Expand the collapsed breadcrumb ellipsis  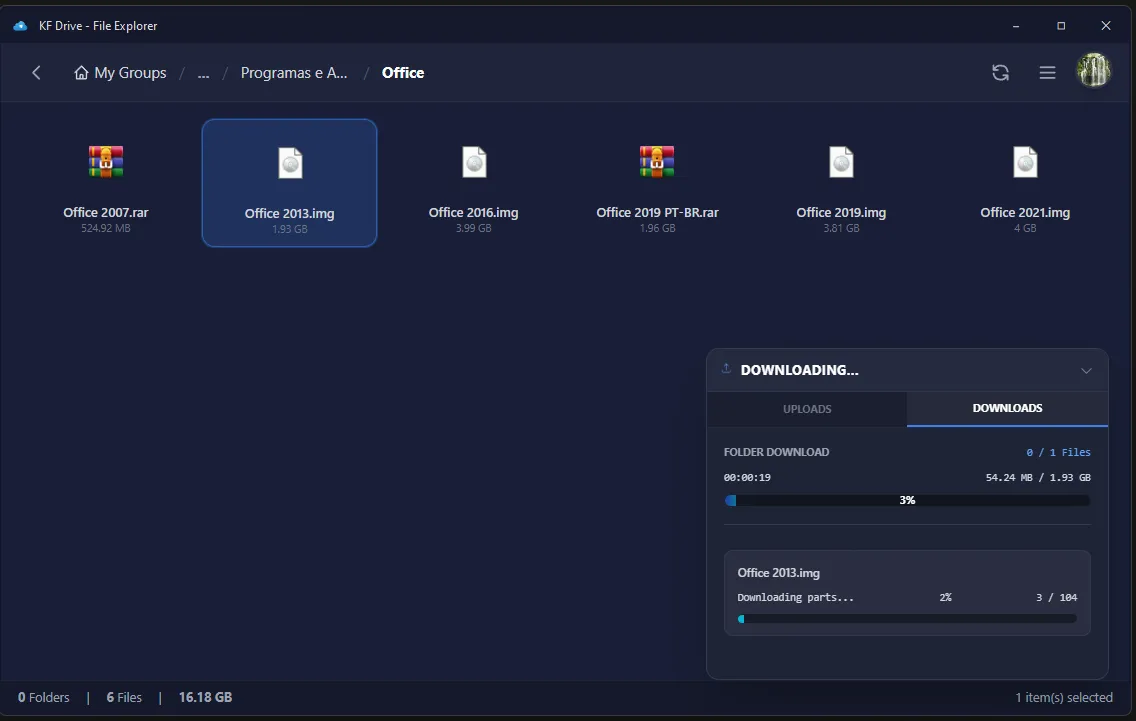click(203, 73)
